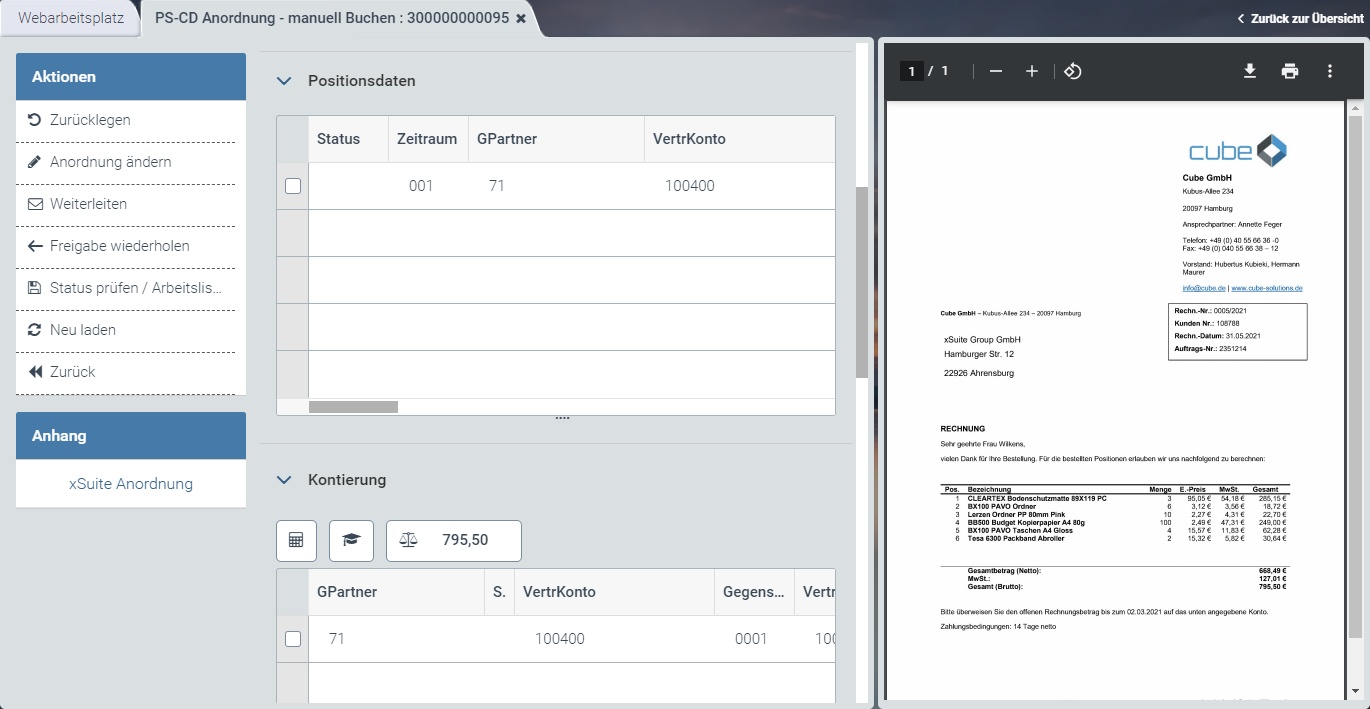Check the Positionsdaten row checkbox
The image size is (1370, 709).
click(x=293, y=186)
